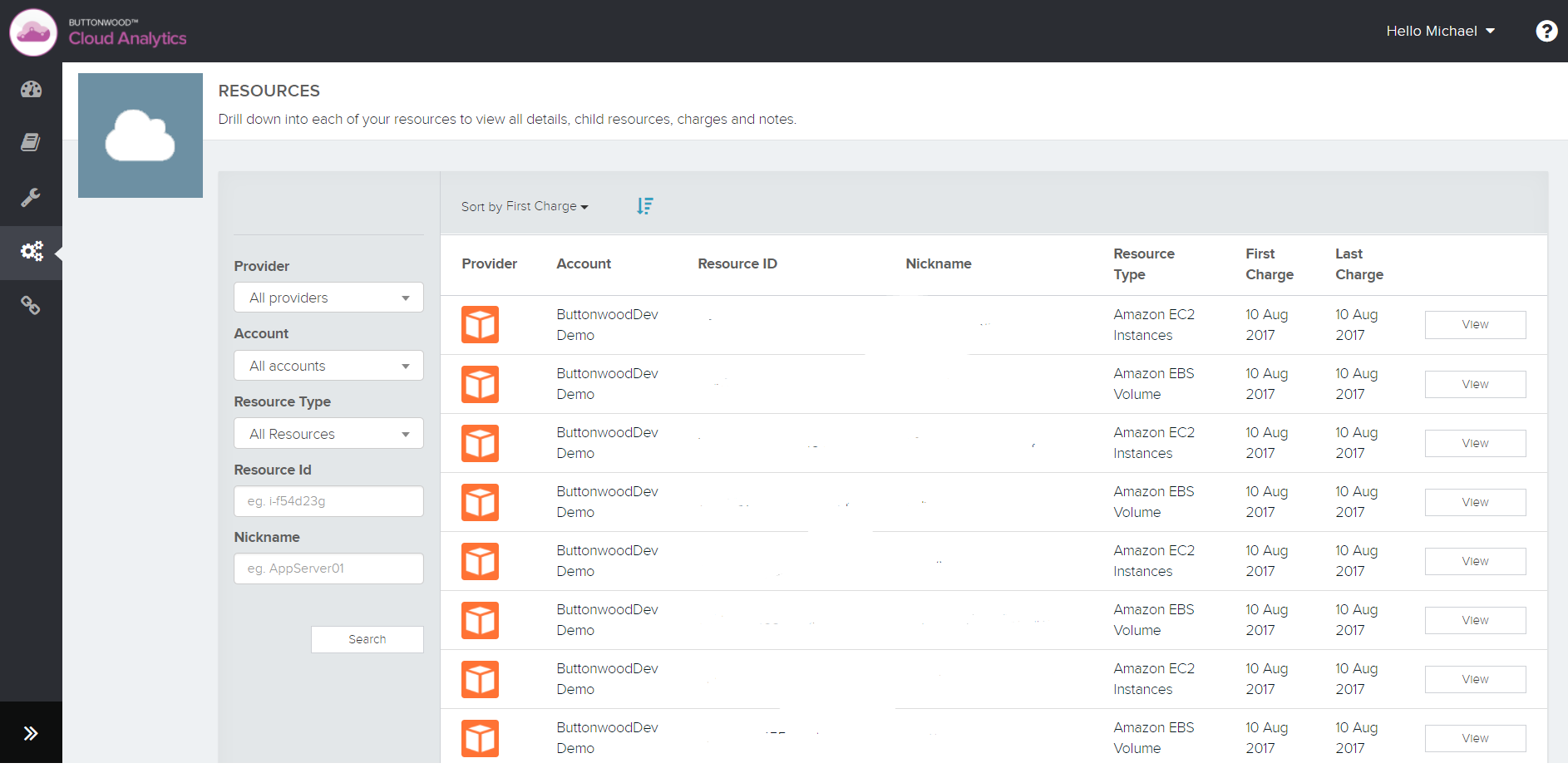
Task: Click the Account column header
Action: (x=584, y=263)
